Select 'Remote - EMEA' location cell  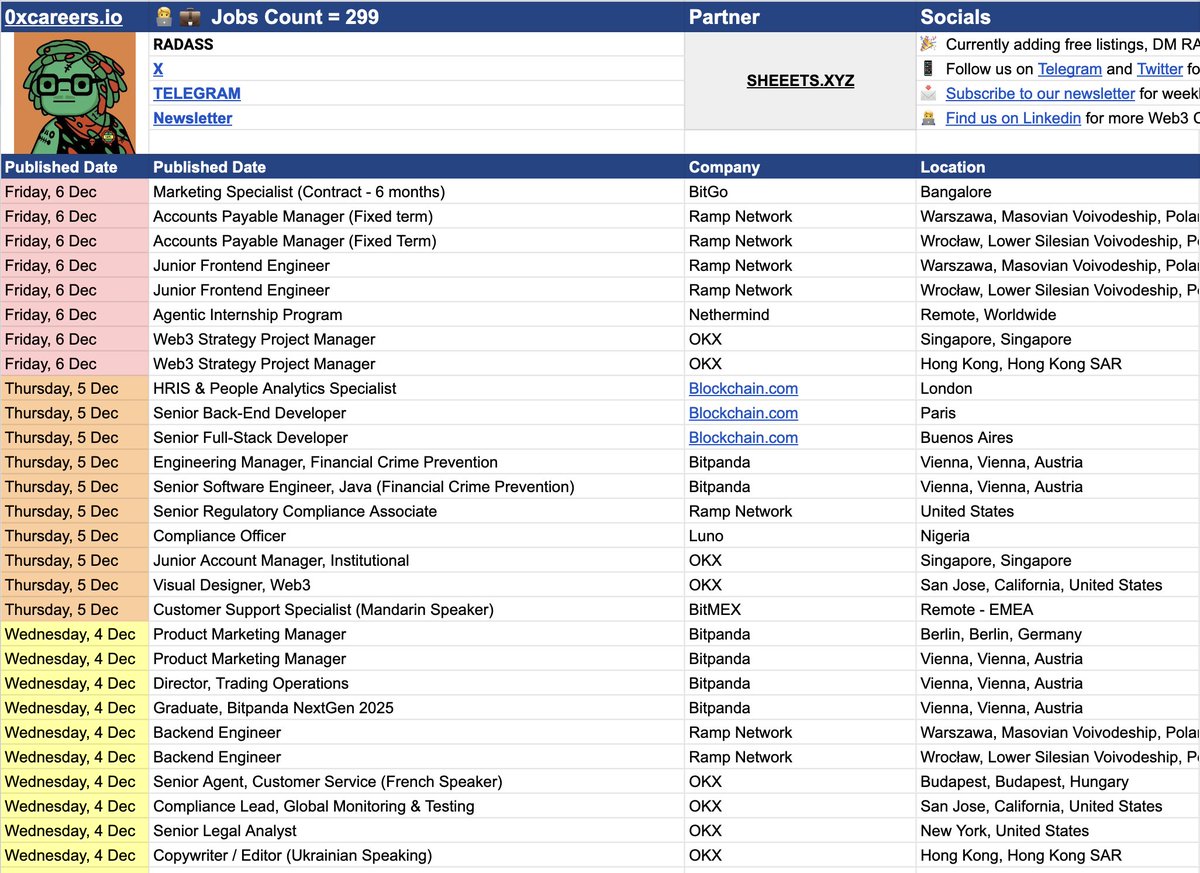point(1058,610)
